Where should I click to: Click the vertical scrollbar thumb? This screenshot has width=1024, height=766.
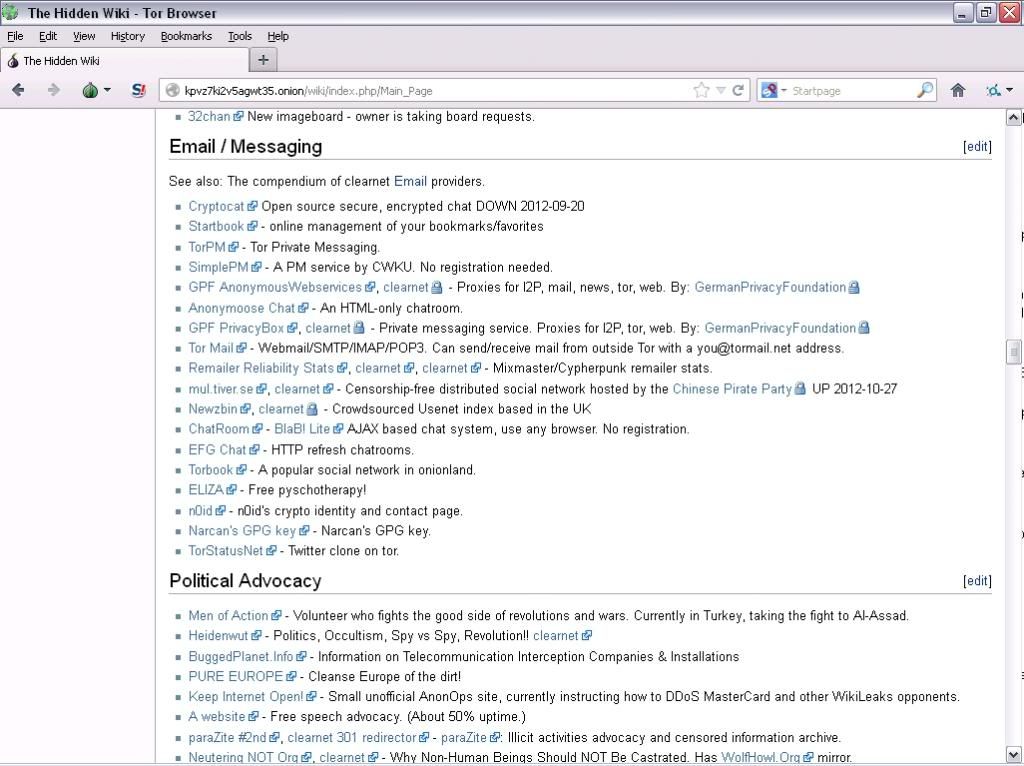click(1013, 352)
